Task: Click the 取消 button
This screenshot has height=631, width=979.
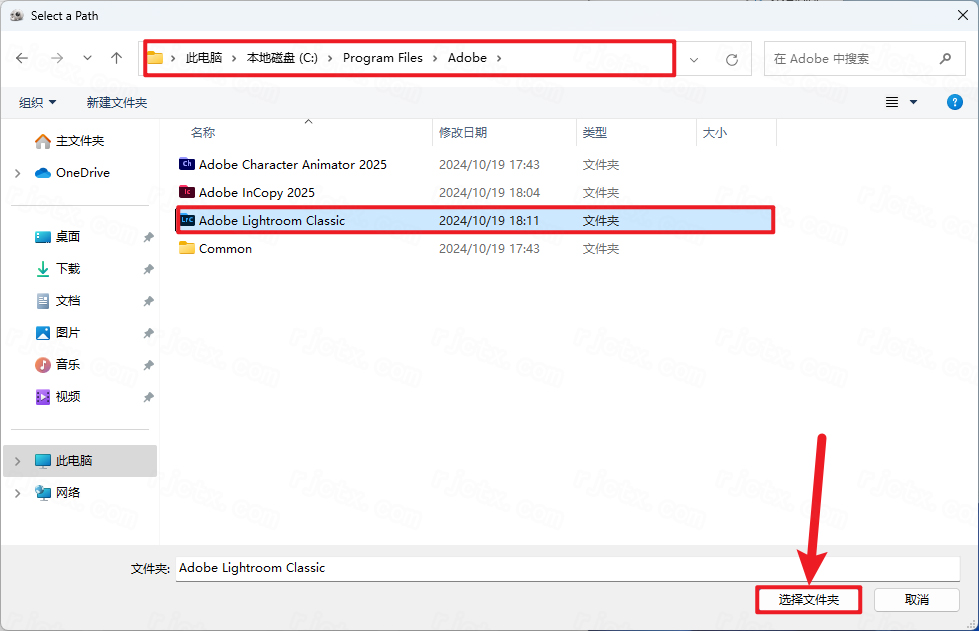Action: point(916,599)
